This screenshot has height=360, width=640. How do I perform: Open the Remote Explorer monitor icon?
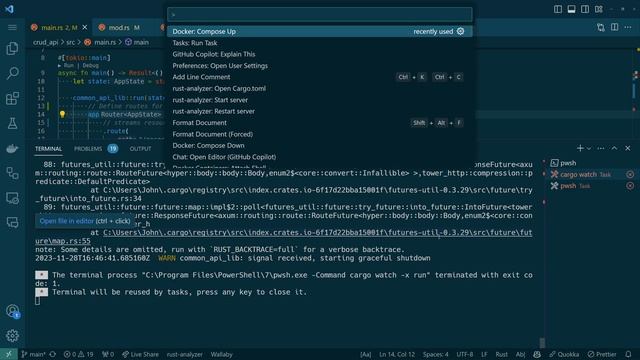[x=12, y=198]
